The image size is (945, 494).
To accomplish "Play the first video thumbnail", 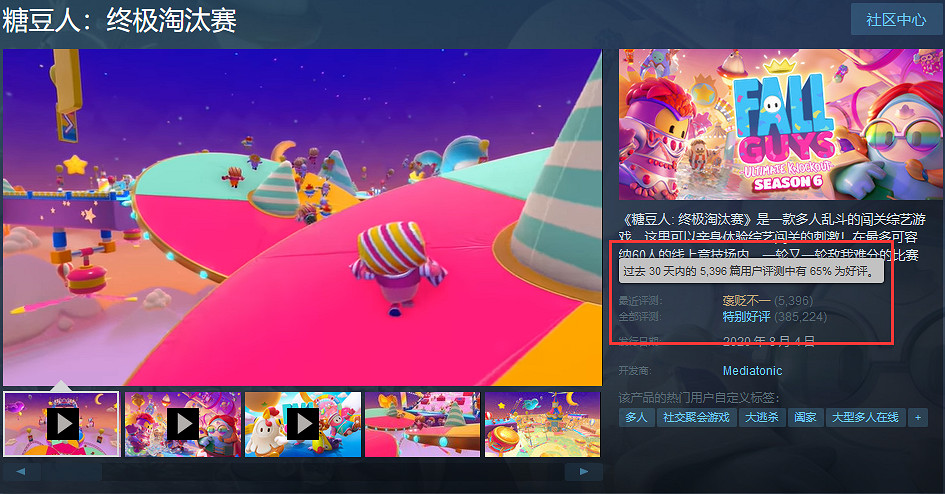I will (62, 424).
